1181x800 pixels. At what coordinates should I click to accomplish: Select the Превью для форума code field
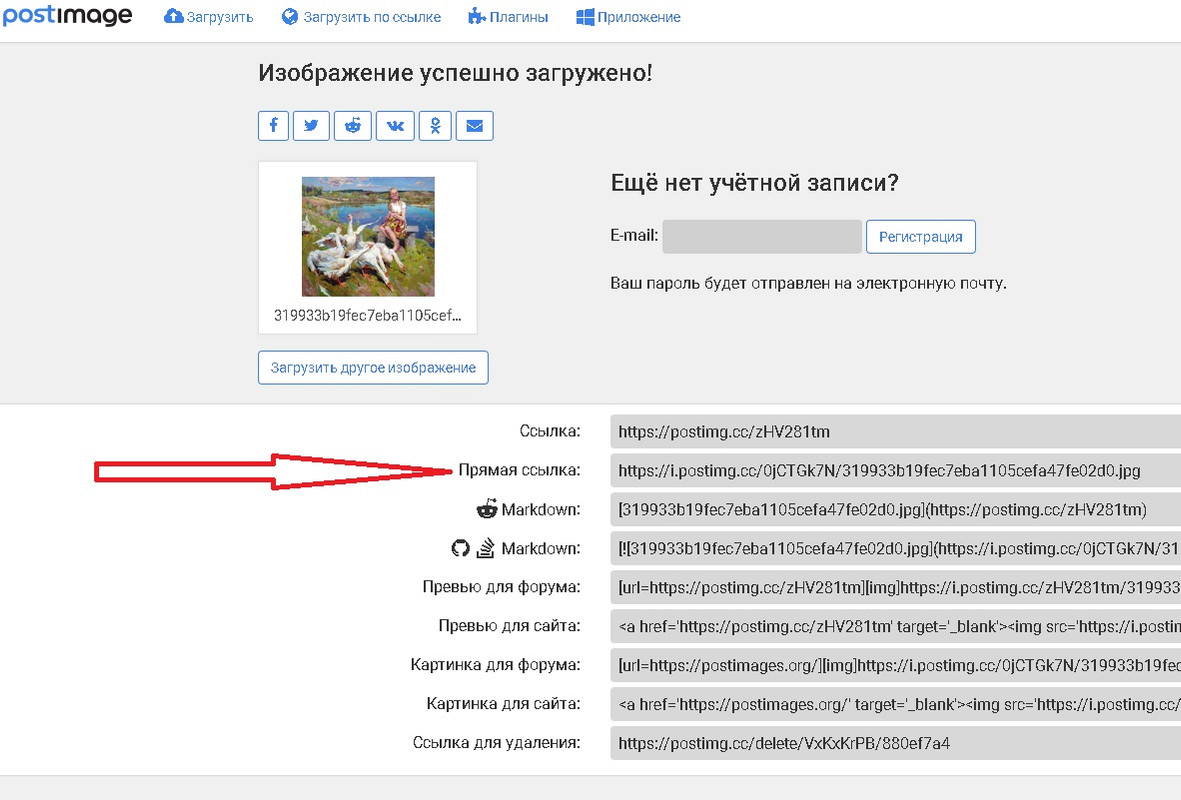(x=896, y=588)
